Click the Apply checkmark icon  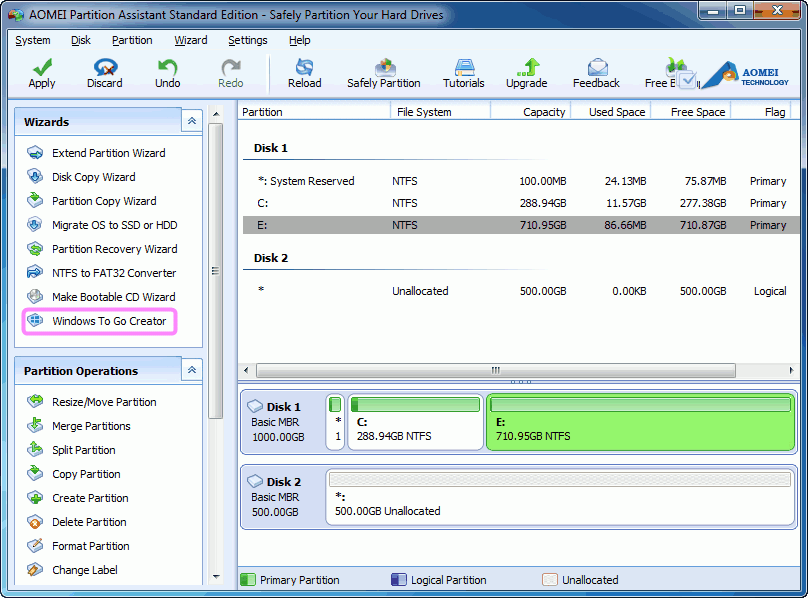(42, 68)
